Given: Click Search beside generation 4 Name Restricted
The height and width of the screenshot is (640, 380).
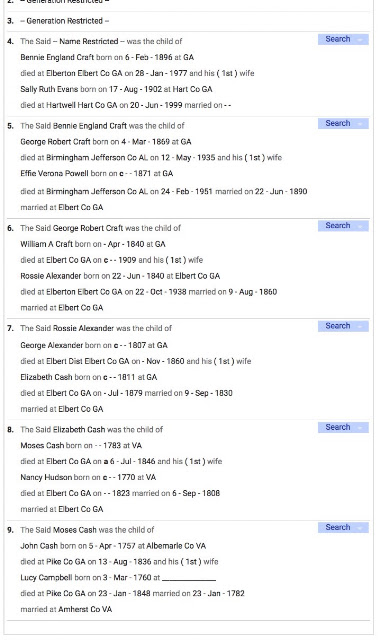Looking at the screenshot, I should pyautogui.click(x=338, y=39).
